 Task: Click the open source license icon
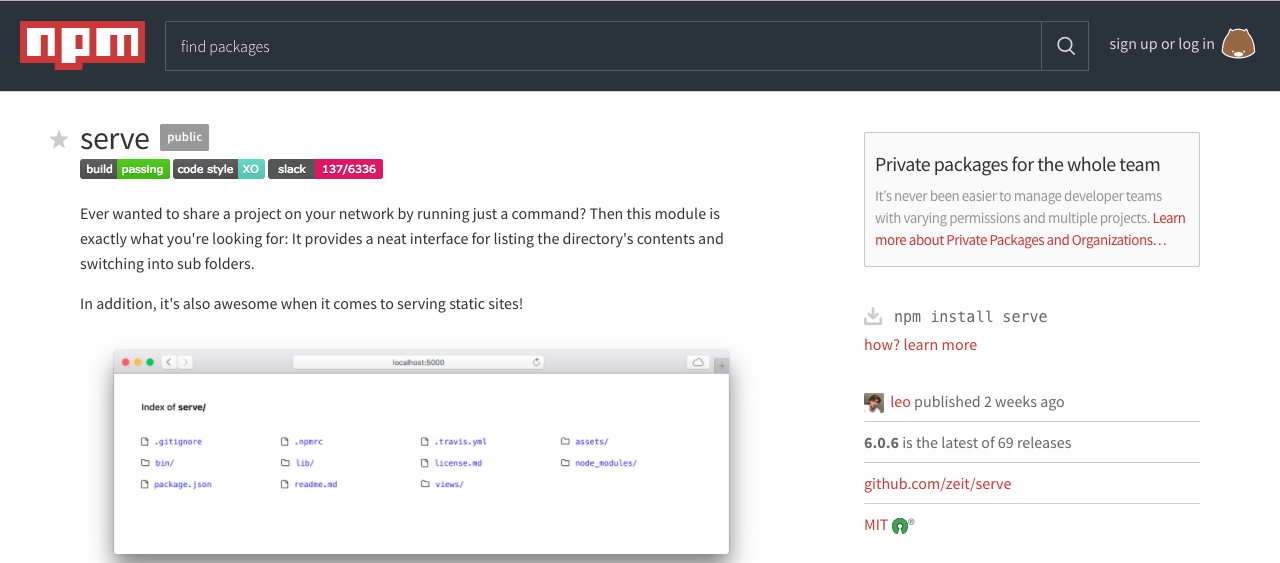click(901, 525)
